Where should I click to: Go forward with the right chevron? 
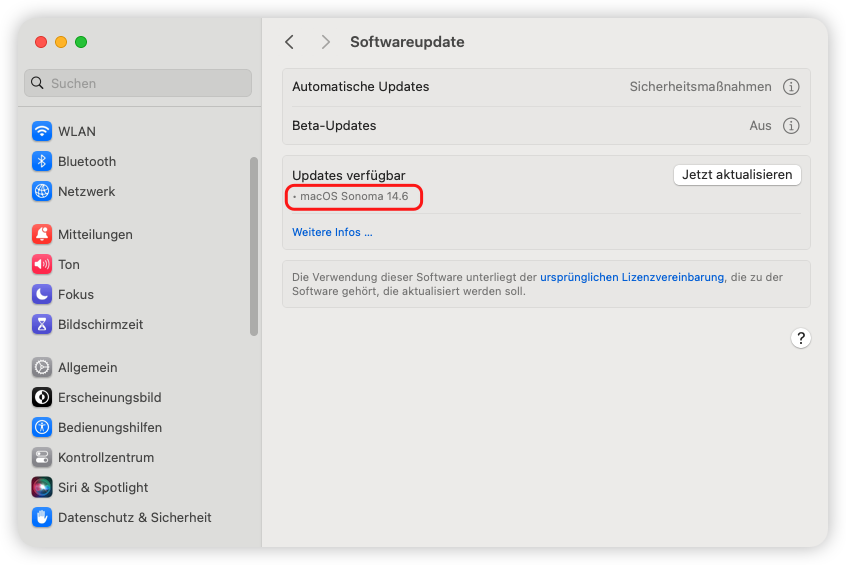(325, 42)
